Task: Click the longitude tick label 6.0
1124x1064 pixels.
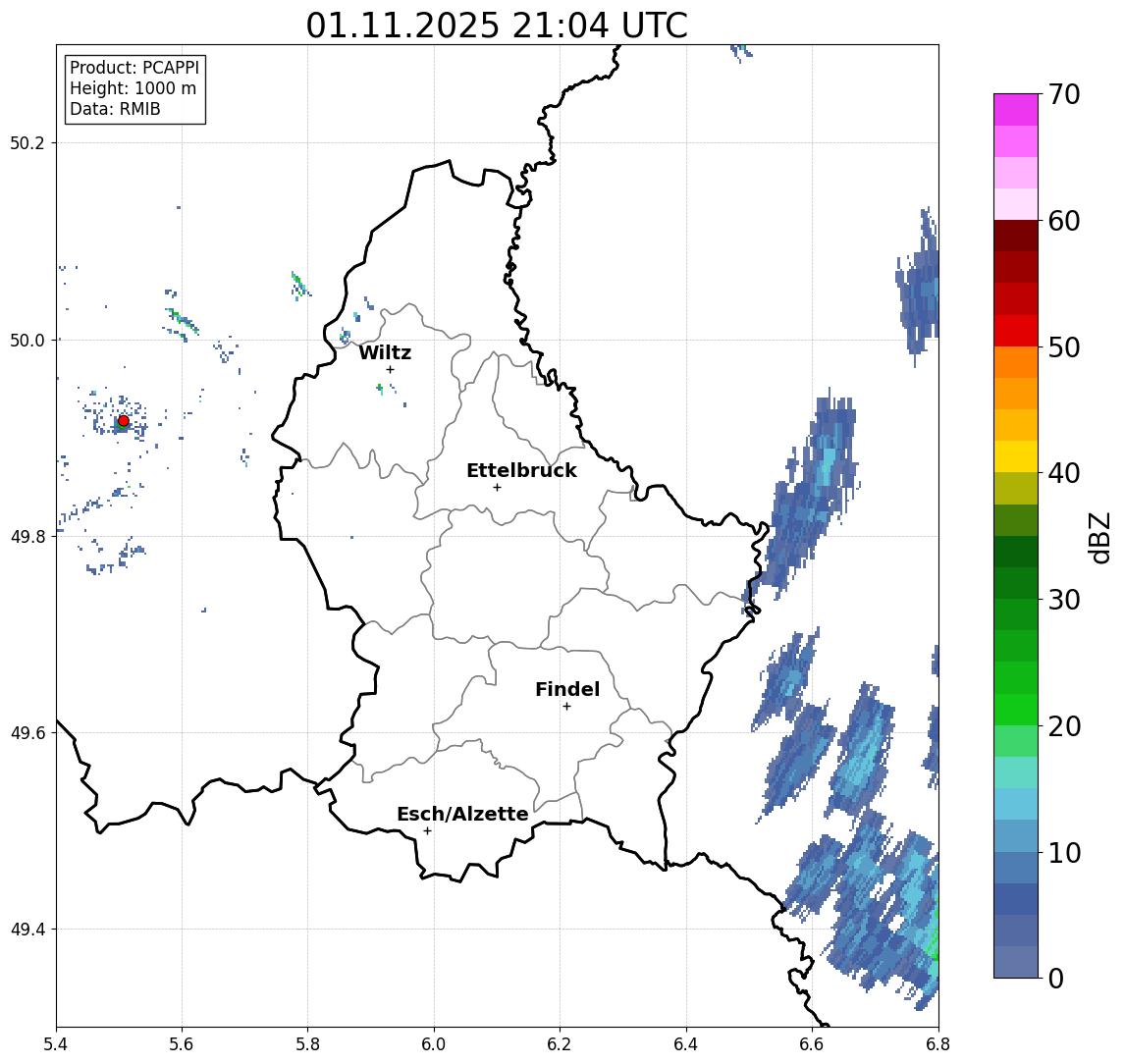Action: click(435, 1044)
